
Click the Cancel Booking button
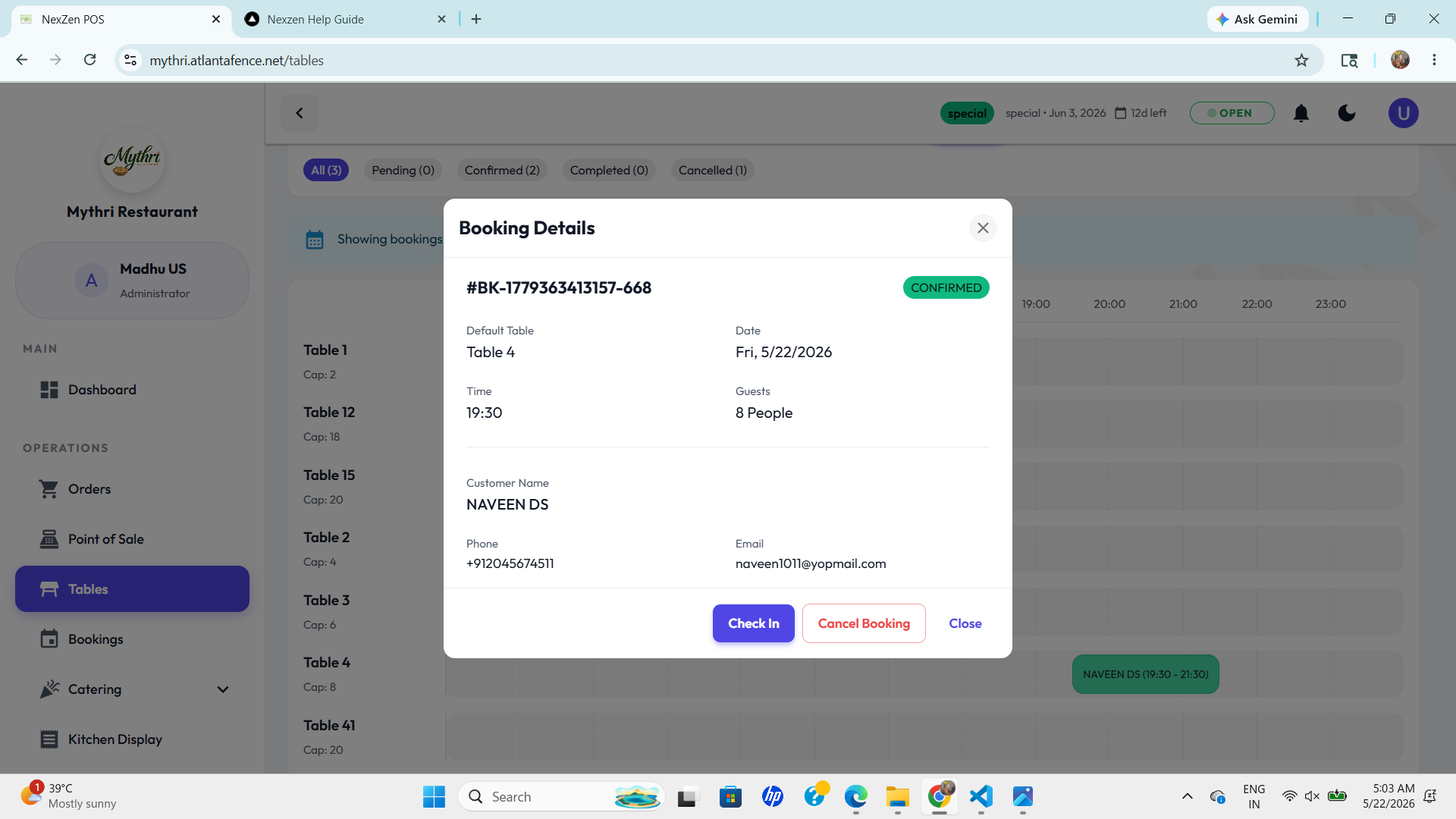(864, 623)
